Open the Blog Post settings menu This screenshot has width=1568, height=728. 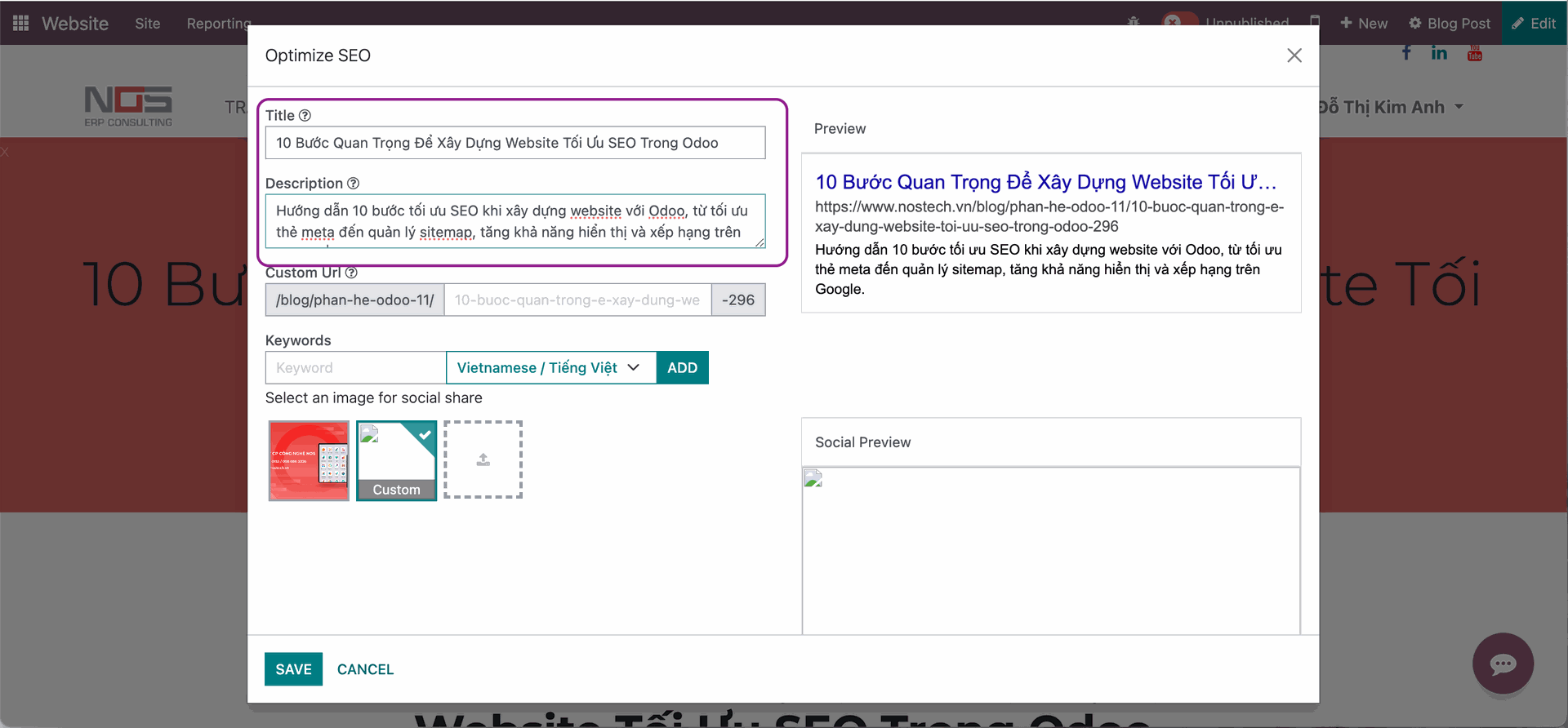[1450, 23]
